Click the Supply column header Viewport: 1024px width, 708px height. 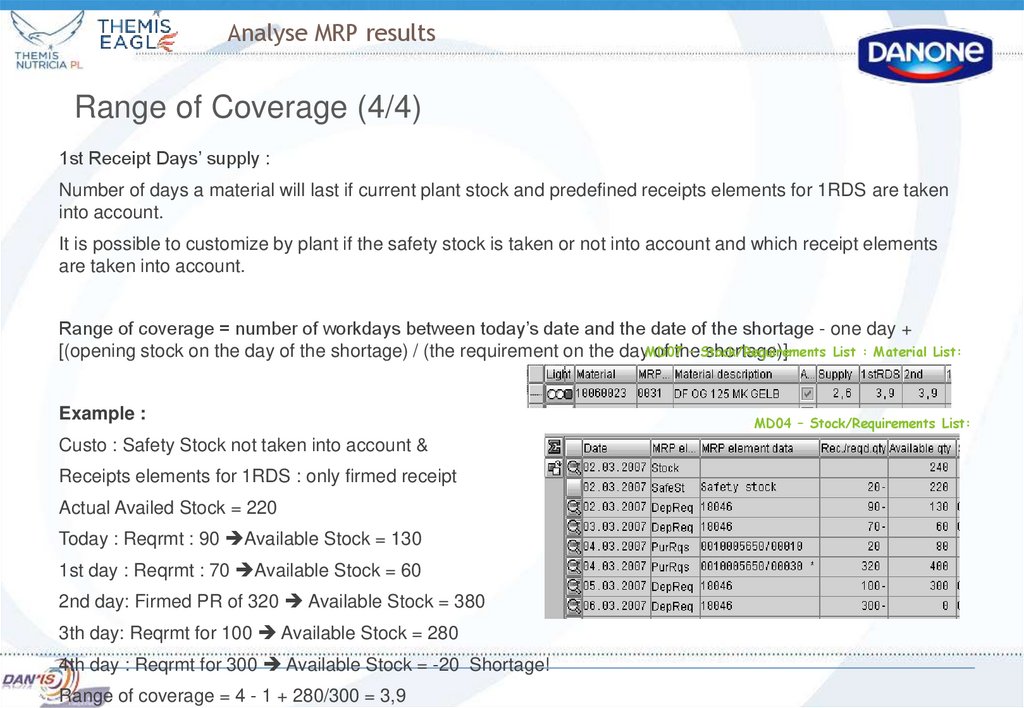point(837,373)
